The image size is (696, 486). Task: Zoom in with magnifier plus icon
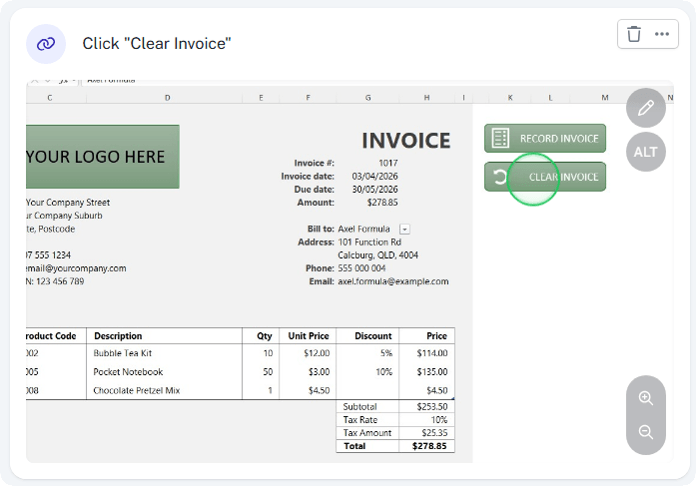pyautogui.click(x=645, y=398)
